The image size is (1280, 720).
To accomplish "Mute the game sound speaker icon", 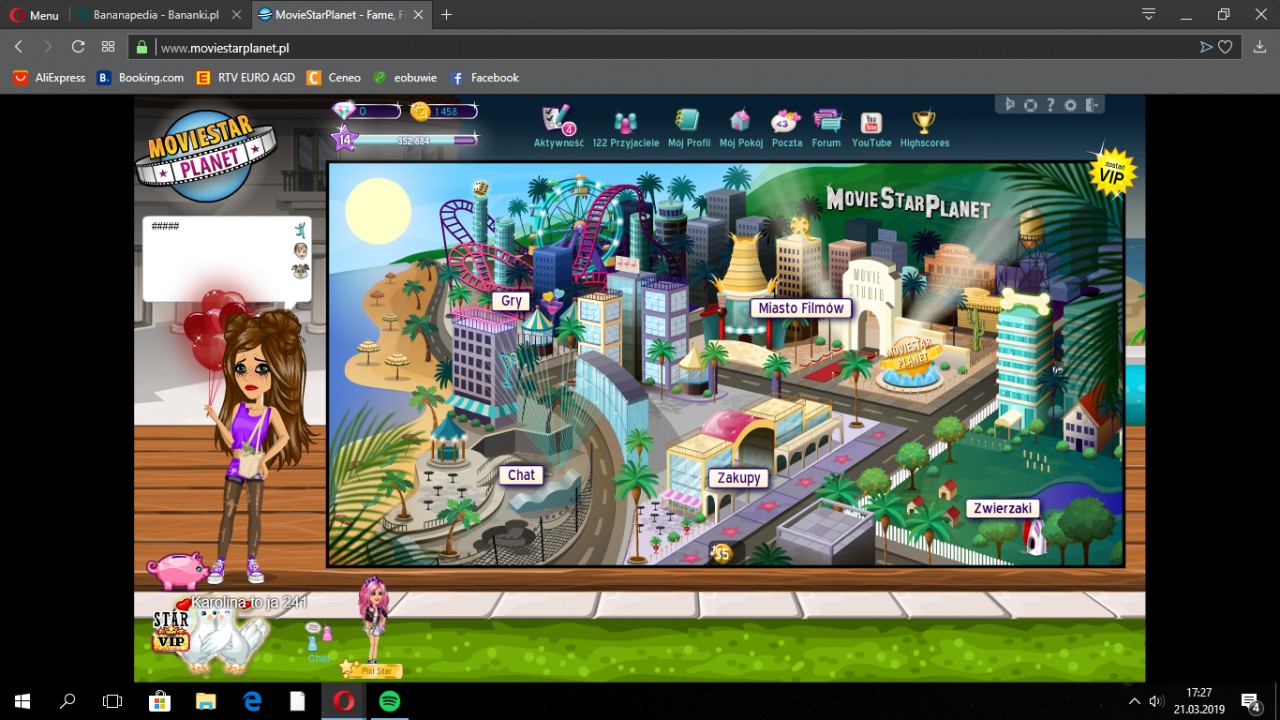I will coord(1010,104).
